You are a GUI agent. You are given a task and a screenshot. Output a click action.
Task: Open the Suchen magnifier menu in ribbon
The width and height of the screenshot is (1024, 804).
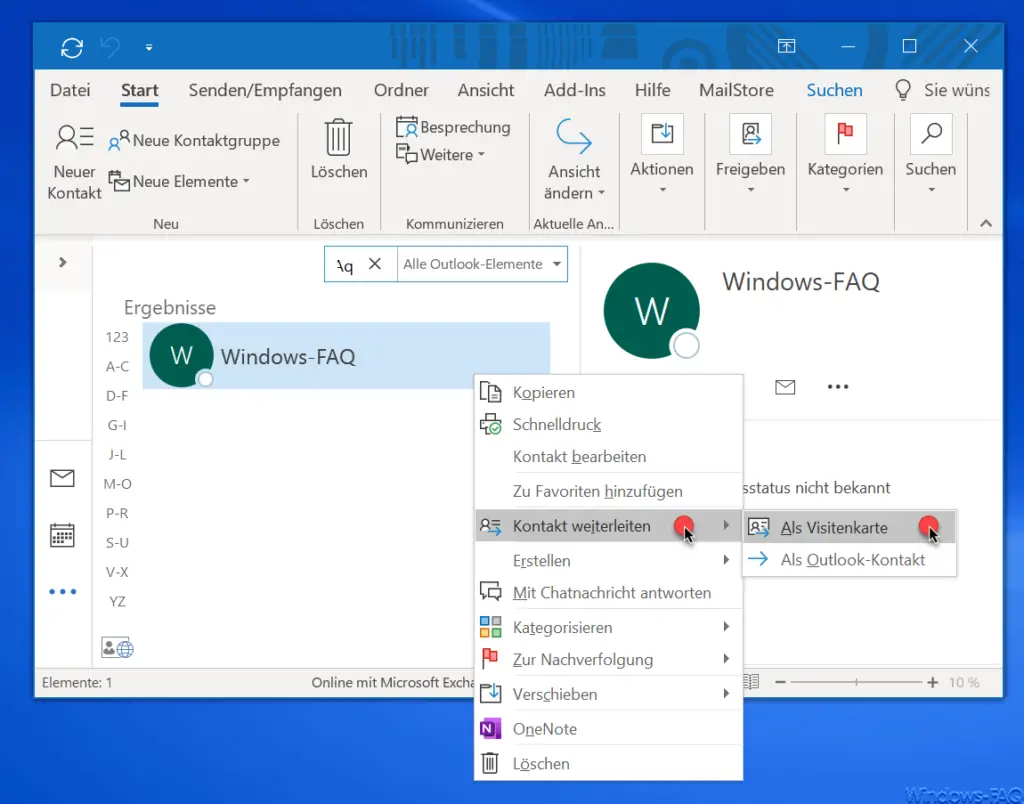[x=931, y=155]
